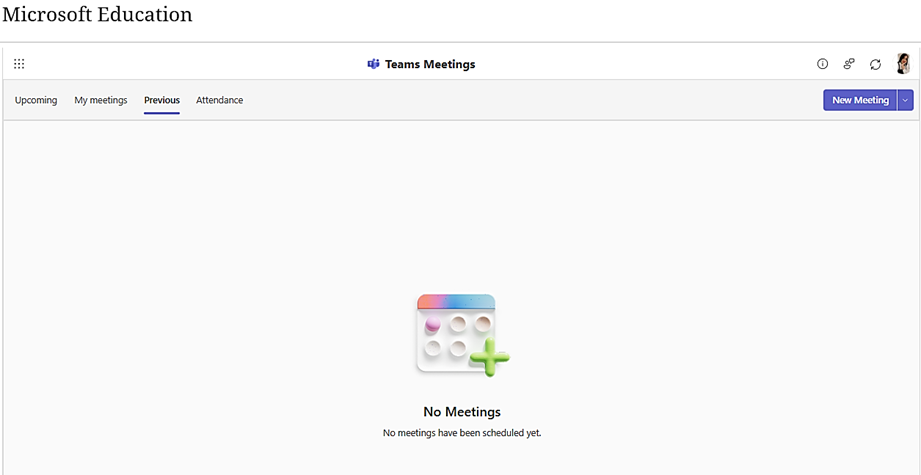Click the Teams logo beside the title
The width and height of the screenshot is (921, 475).
tap(373, 64)
